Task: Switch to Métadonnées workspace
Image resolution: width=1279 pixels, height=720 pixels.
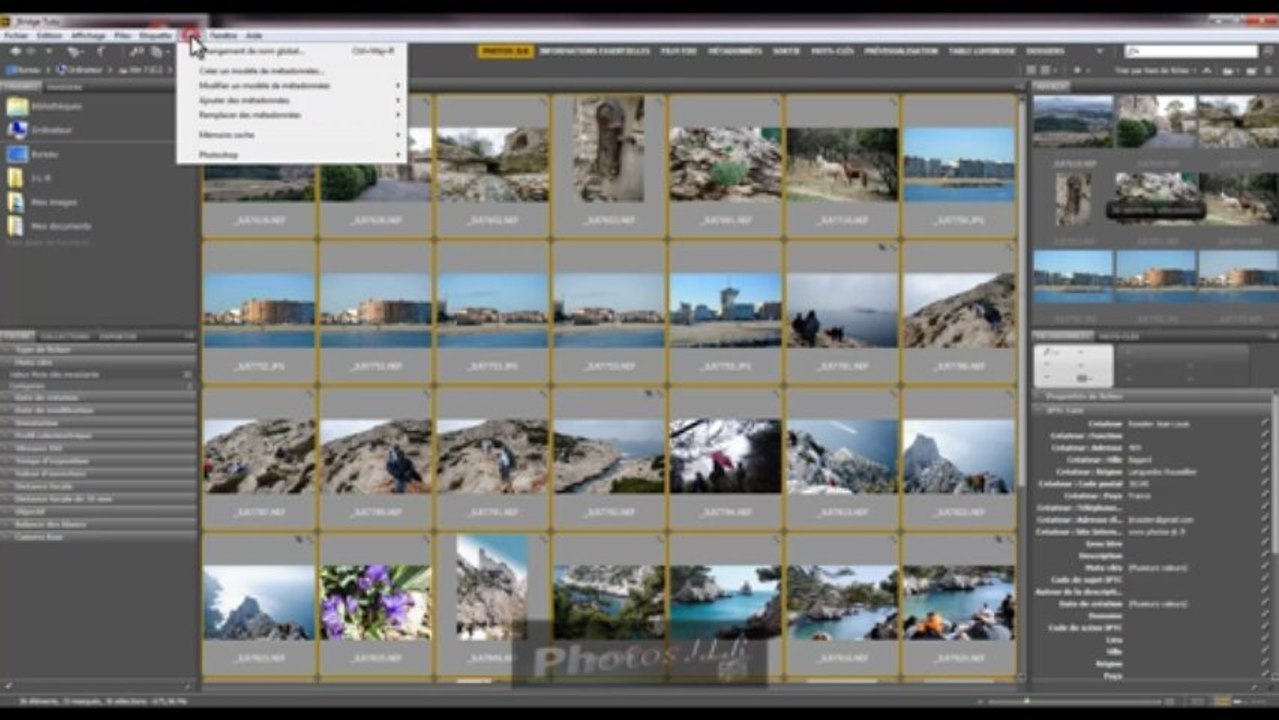Action: 734,51
